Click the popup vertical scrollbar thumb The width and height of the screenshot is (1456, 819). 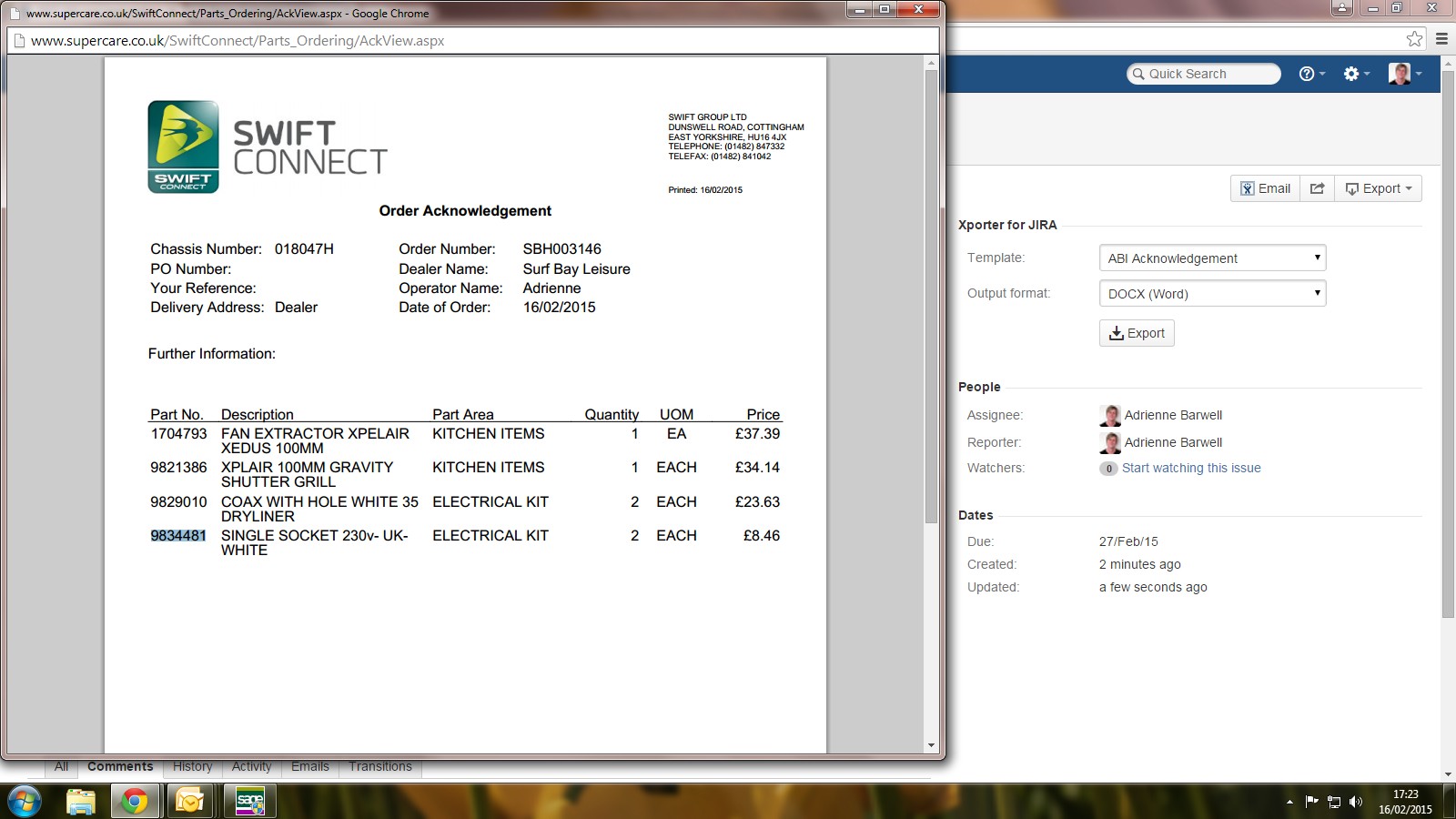coord(931,296)
